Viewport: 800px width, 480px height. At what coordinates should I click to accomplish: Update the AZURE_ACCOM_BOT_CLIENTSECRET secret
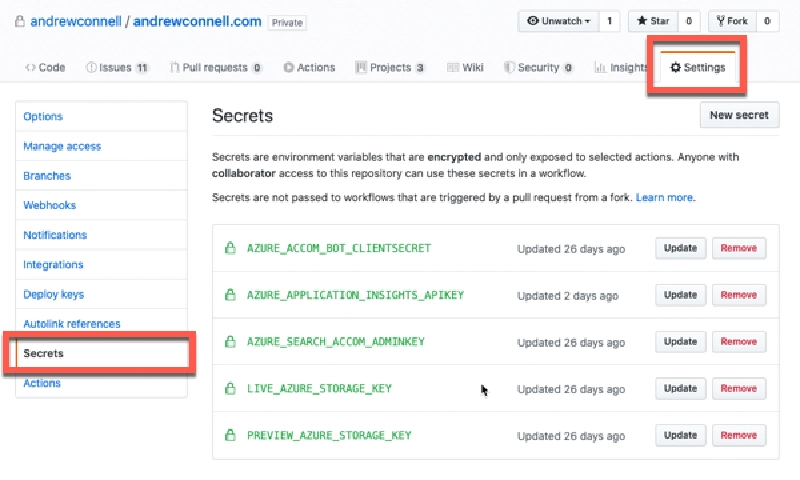680,248
